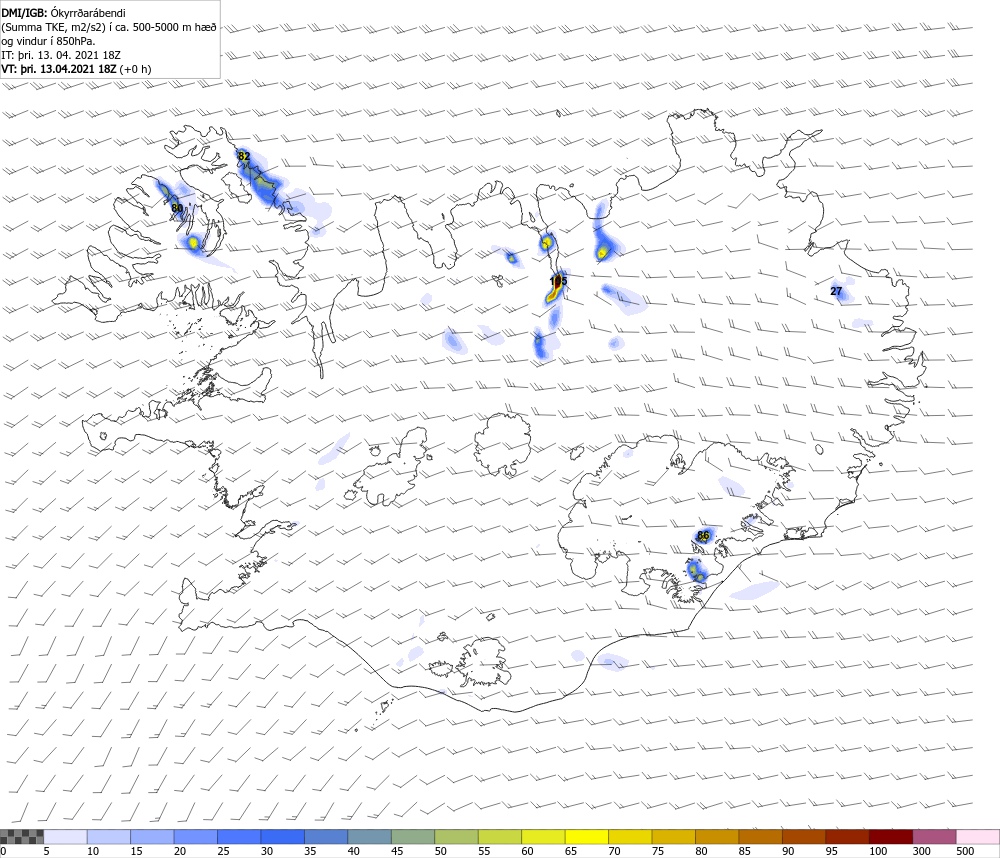Image resolution: width=1000 pixels, height=858 pixels.
Task: Click the pale pink swatch above 500
Action: 978,837
